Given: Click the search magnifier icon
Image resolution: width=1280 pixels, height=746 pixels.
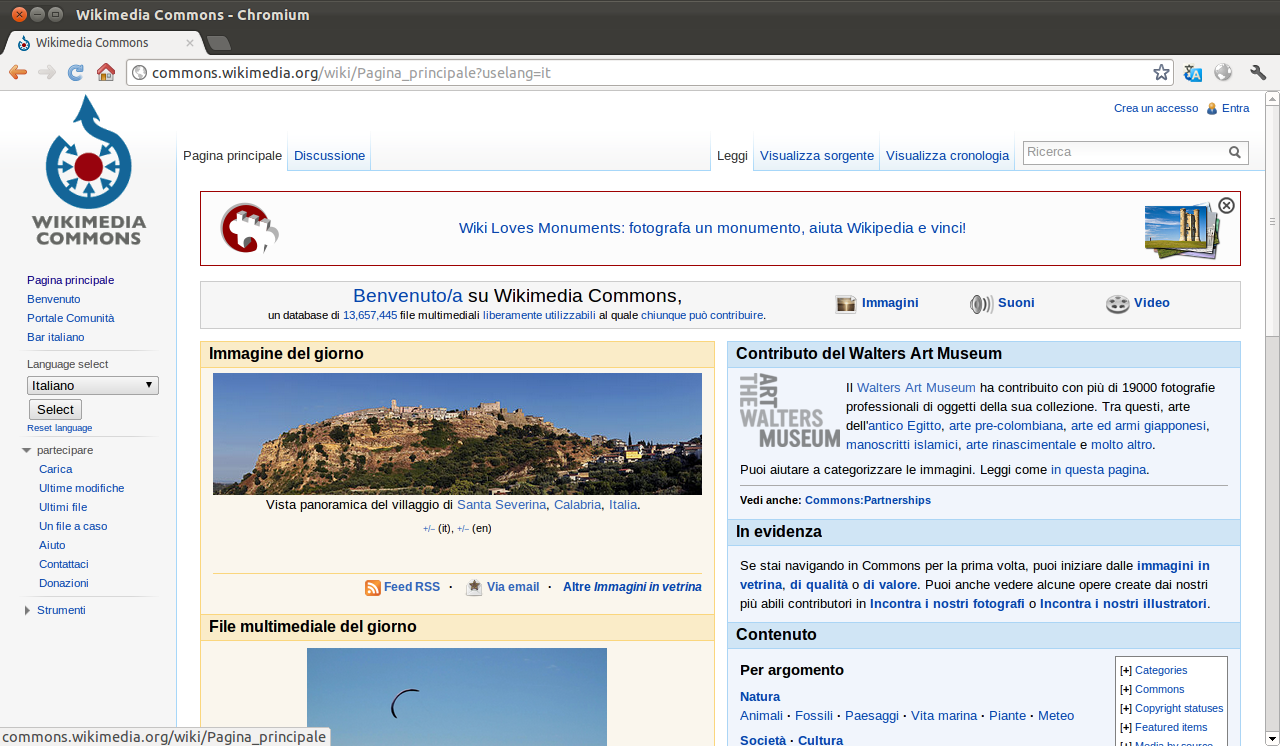Looking at the screenshot, I should pyautogui.click(x=1235, y=153).
